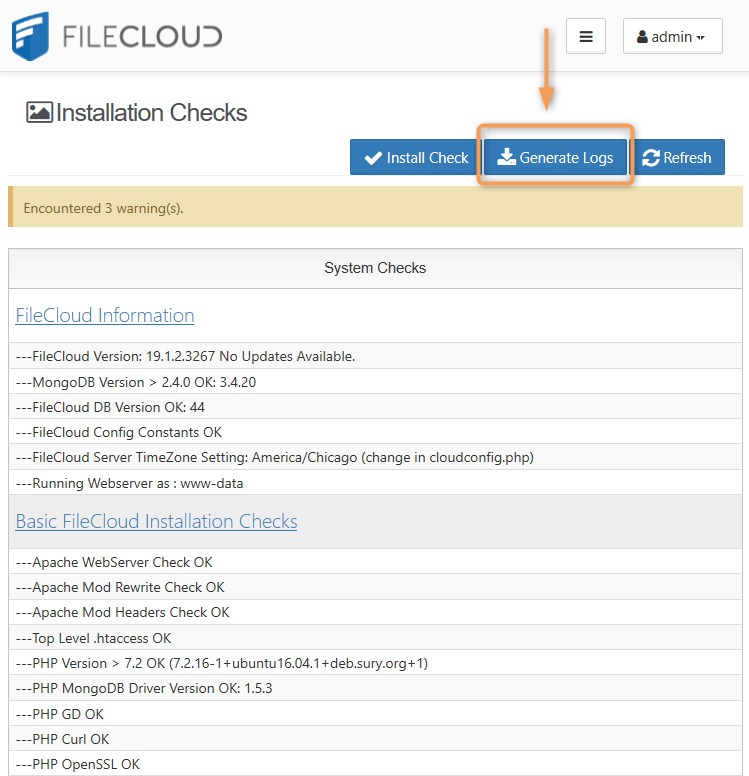The image size is (749, 776).
Task: Click the FileCloud shield logo icon
Action: 30,36
